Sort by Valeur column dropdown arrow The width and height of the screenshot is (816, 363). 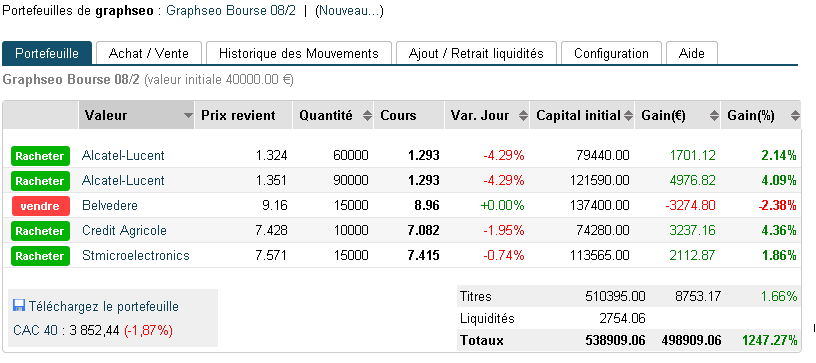[188, 116]
